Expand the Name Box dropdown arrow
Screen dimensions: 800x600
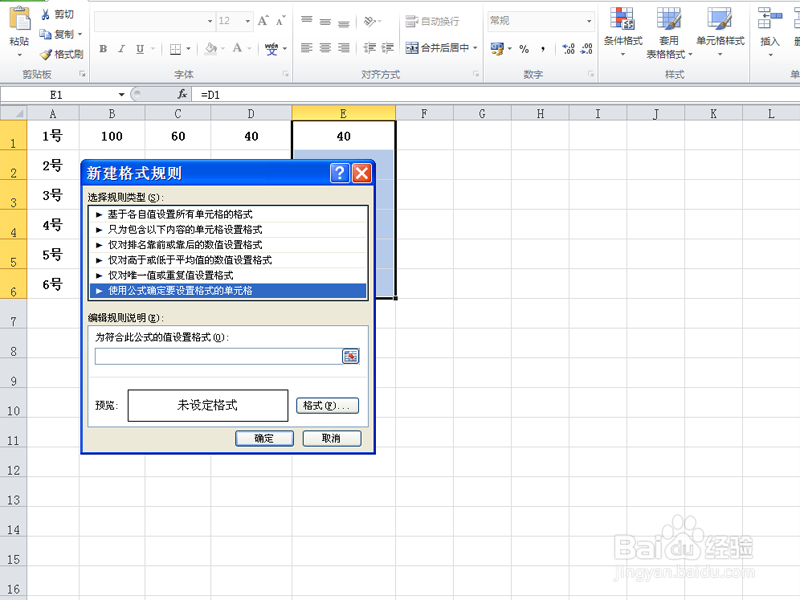(121, 94)
